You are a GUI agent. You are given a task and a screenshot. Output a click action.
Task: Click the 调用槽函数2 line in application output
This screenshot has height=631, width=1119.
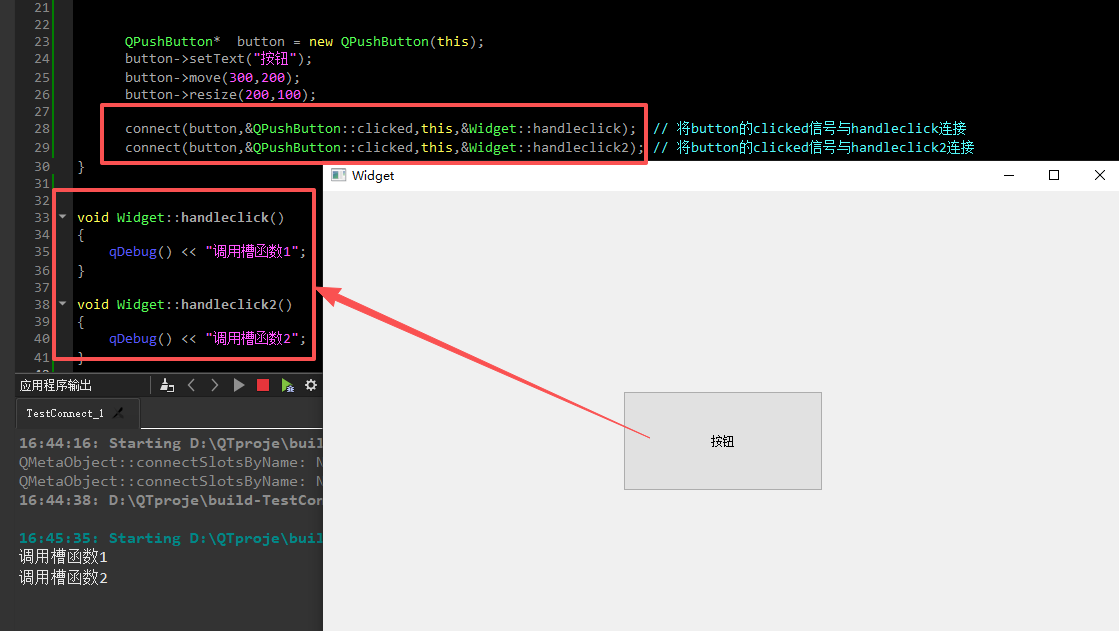point(63,577)
